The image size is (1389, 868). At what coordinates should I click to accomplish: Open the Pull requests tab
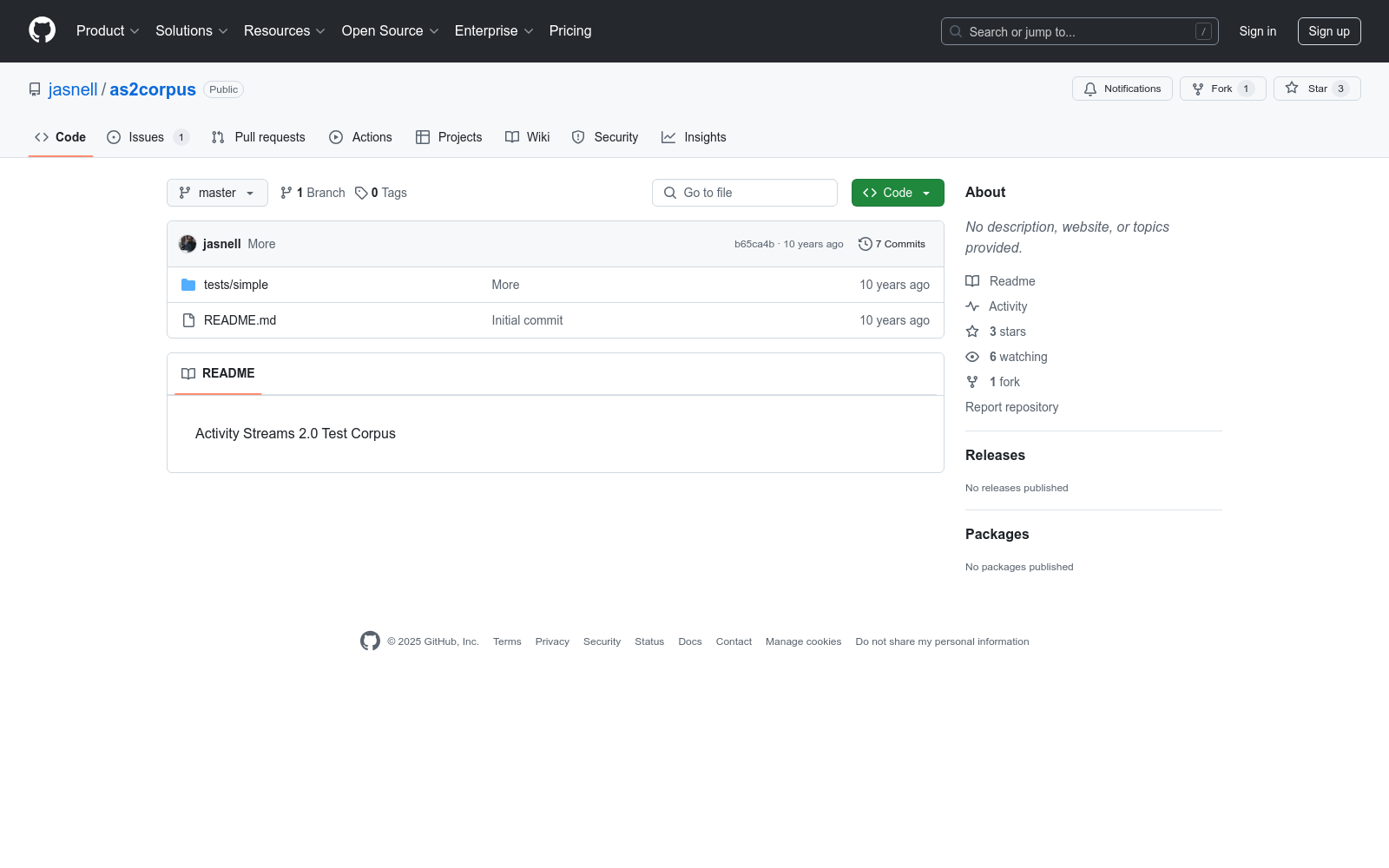259,137
